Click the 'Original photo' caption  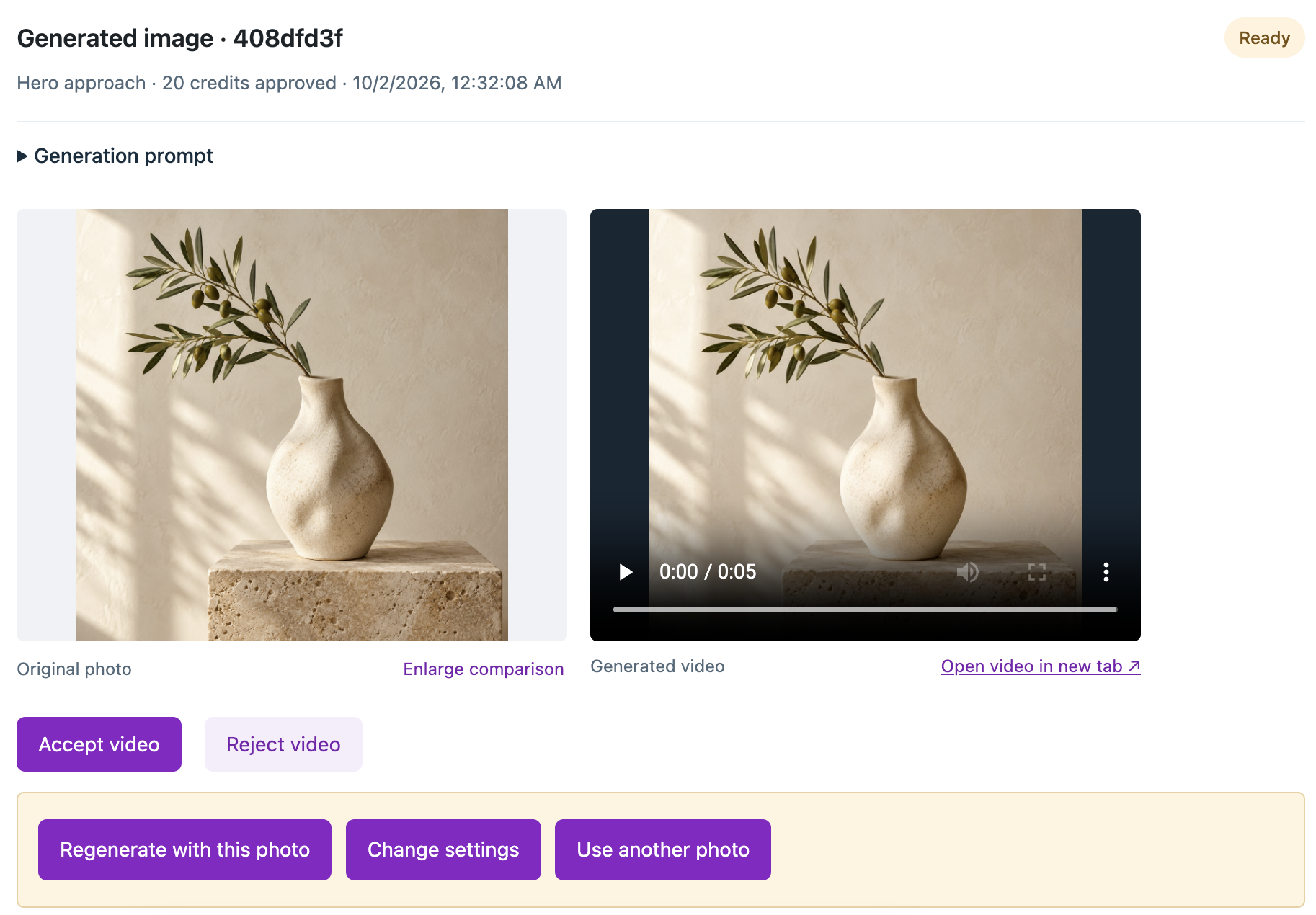point(74,669)
